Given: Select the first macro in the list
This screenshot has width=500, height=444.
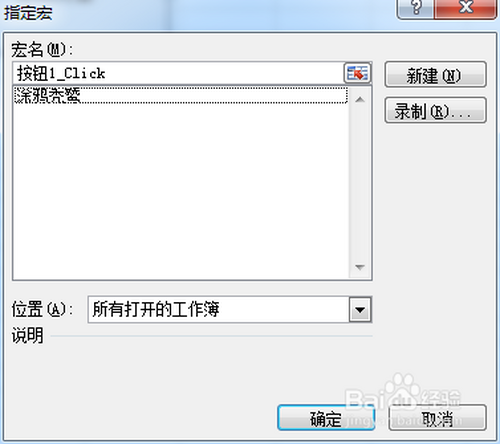Looking at the screenshot, I should [181, 95].
